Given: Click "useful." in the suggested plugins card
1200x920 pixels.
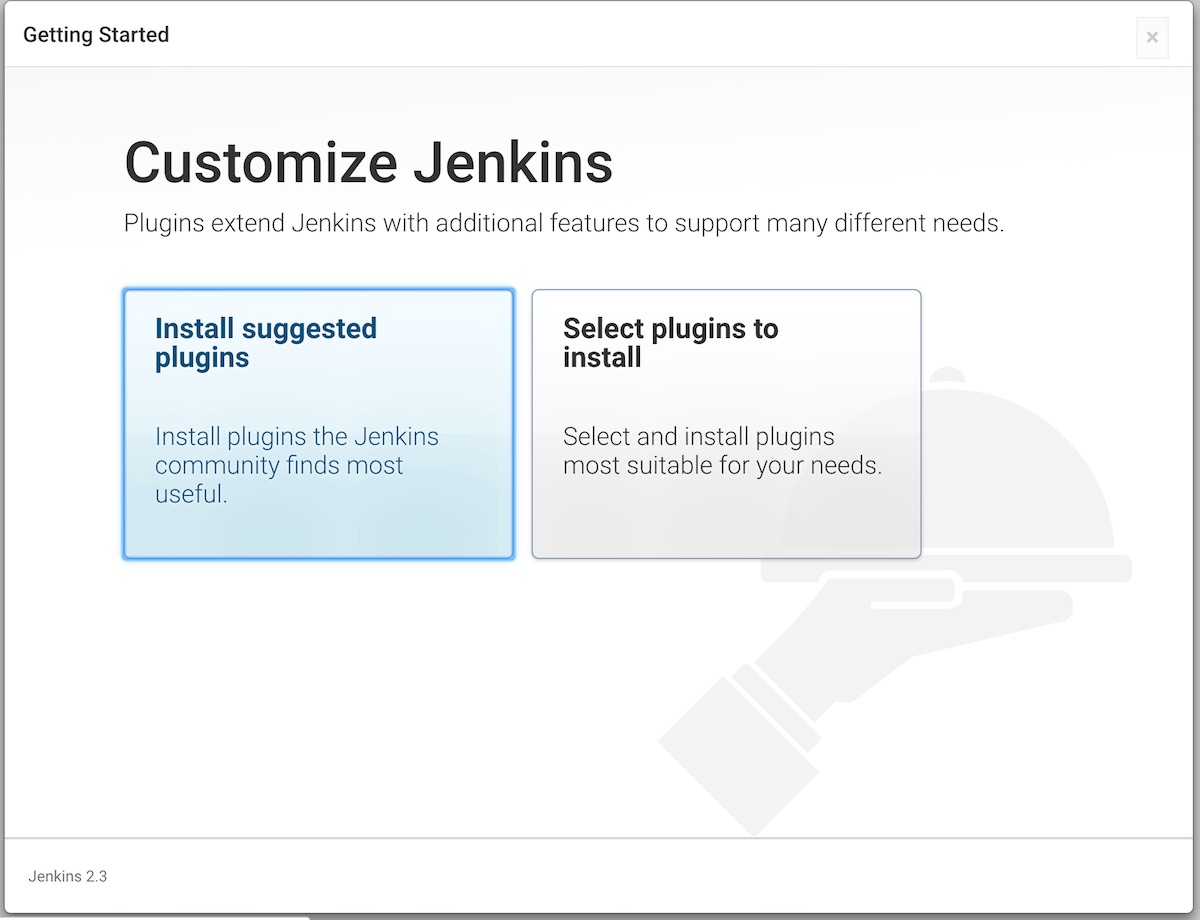Looking at the screenshot, I should (191, 494).
